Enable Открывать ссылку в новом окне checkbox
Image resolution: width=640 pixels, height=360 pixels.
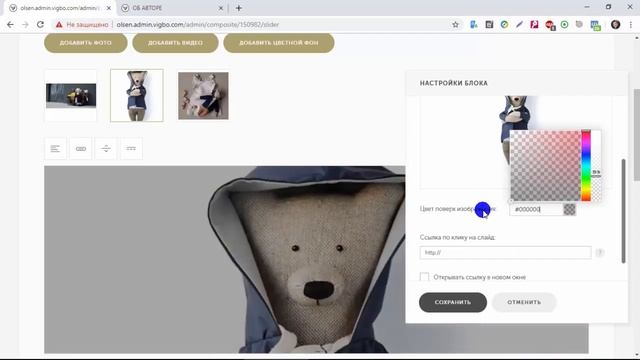click(x=424, y=277)
